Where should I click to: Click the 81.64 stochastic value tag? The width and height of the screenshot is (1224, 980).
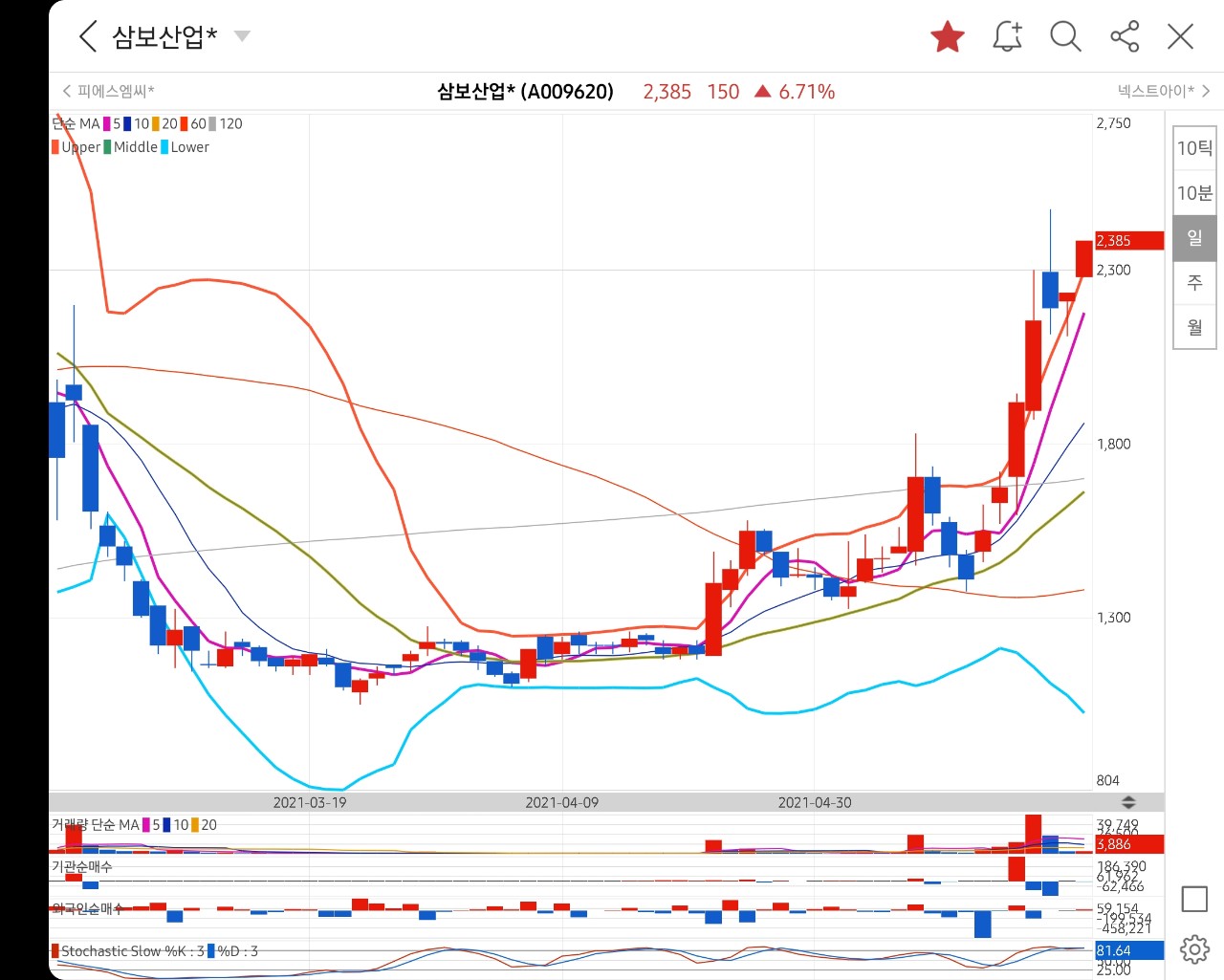coord(1129,950)
